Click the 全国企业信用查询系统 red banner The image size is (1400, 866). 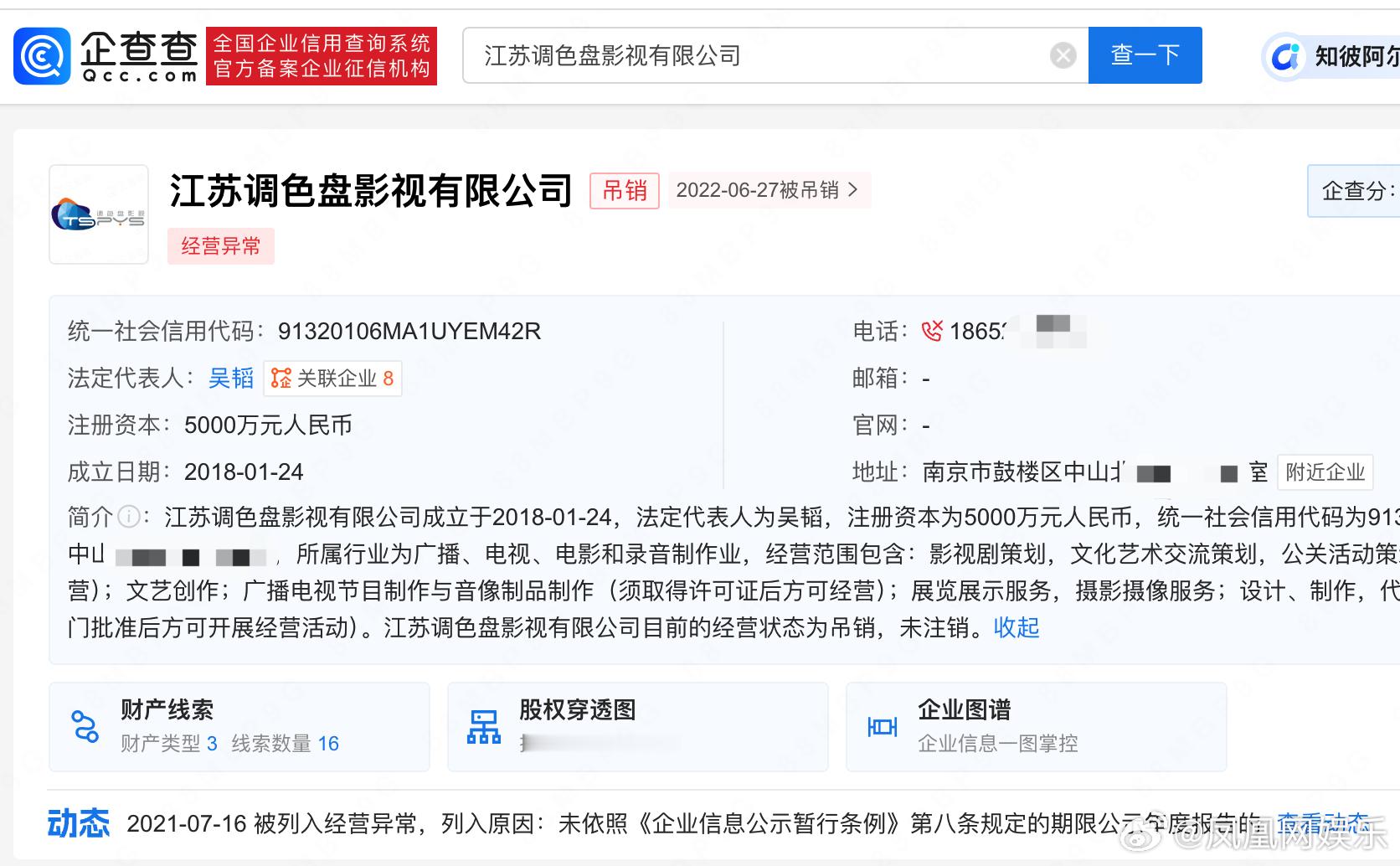coord(322,55)
